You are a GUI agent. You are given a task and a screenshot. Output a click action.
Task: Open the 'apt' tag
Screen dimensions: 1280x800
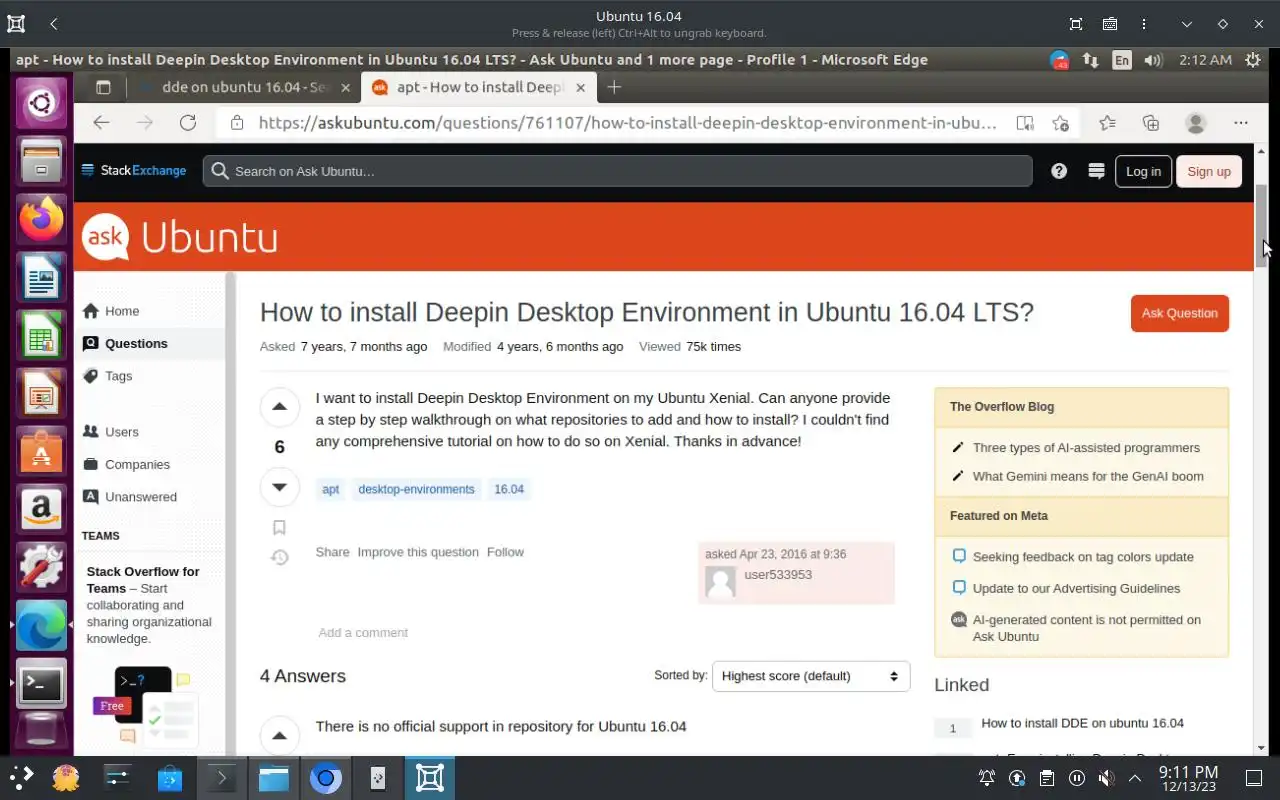(331, 489)
